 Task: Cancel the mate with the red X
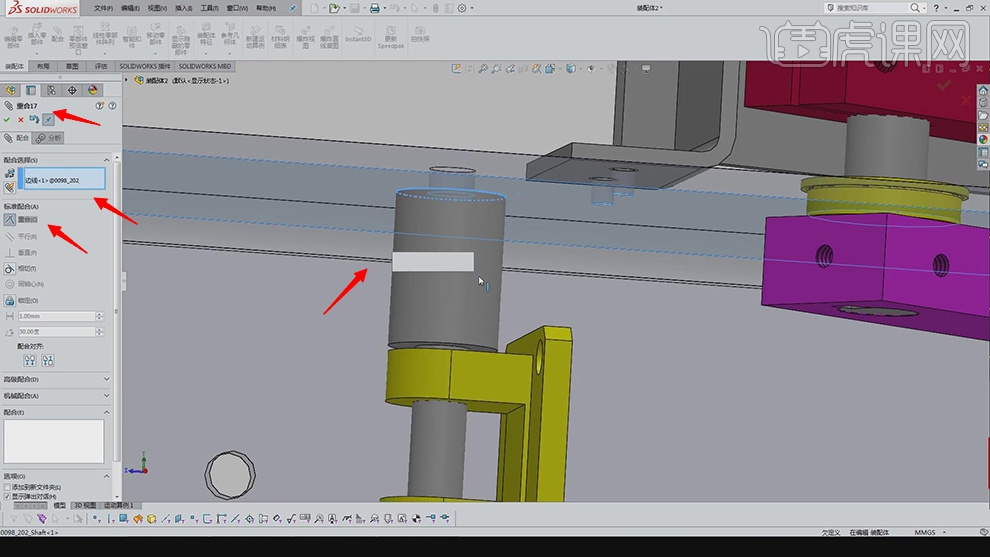[x=20, y=119]
